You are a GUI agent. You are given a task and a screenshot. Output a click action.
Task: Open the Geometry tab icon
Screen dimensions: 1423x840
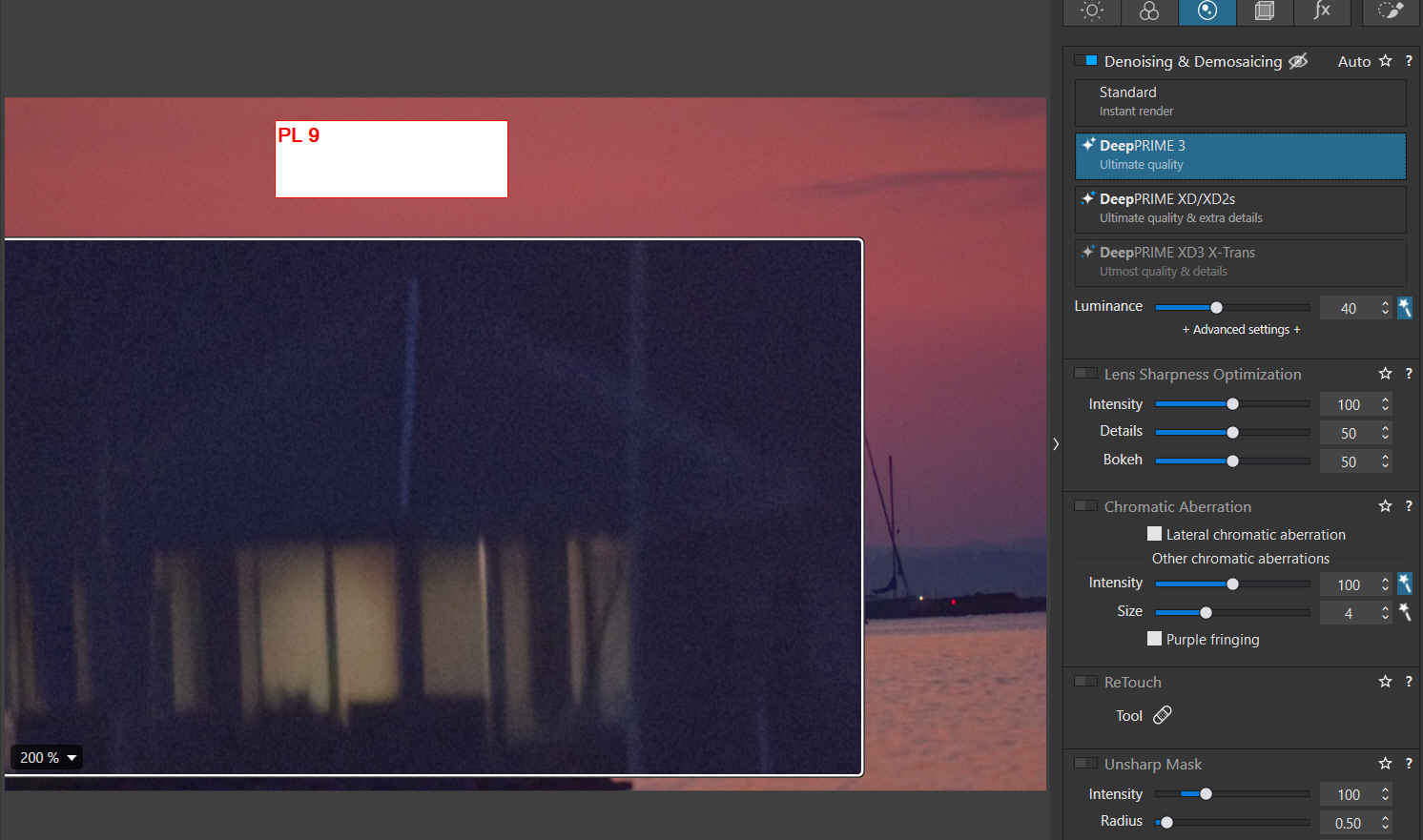click(1265, 11)
